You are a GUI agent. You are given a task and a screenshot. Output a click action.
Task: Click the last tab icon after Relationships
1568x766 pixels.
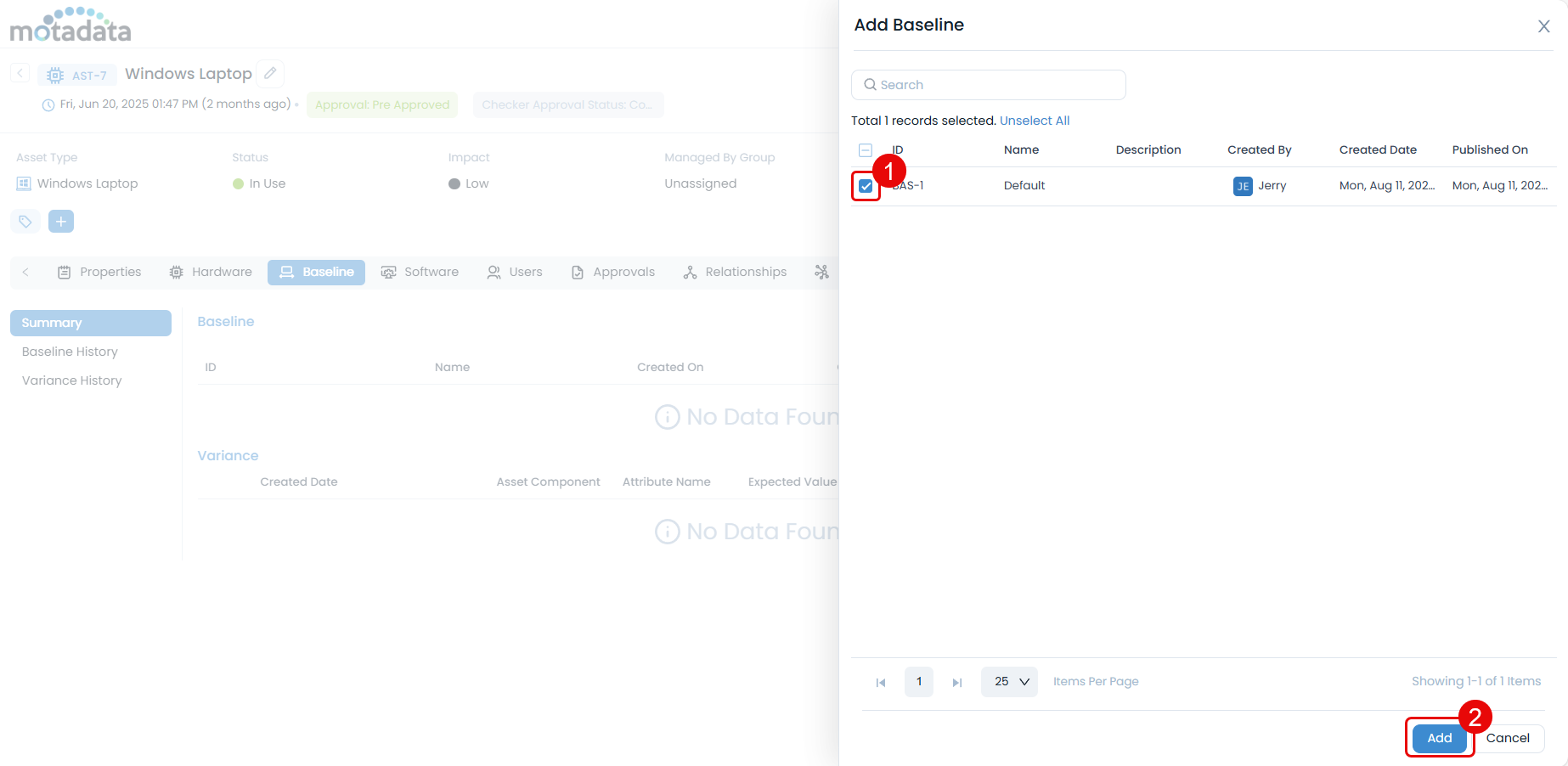coord(821,272)
